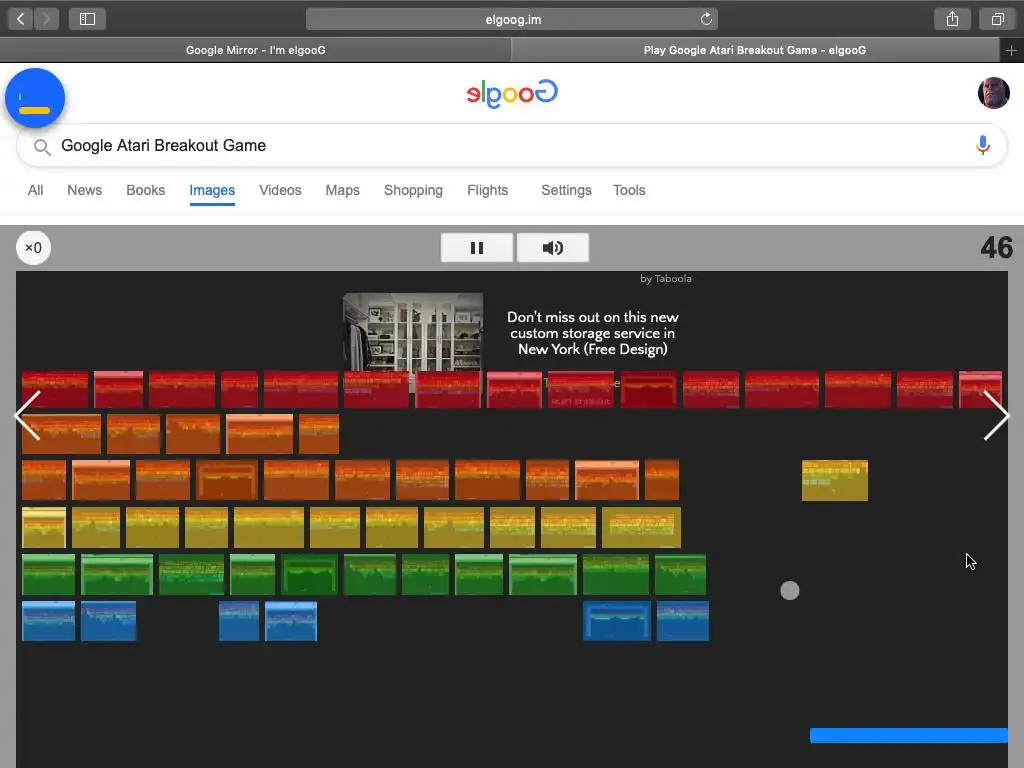The image size is (1024, 768).
Task: Go back with Safari's back arrow
Action: pyautogui.click(x=21, y=19)
